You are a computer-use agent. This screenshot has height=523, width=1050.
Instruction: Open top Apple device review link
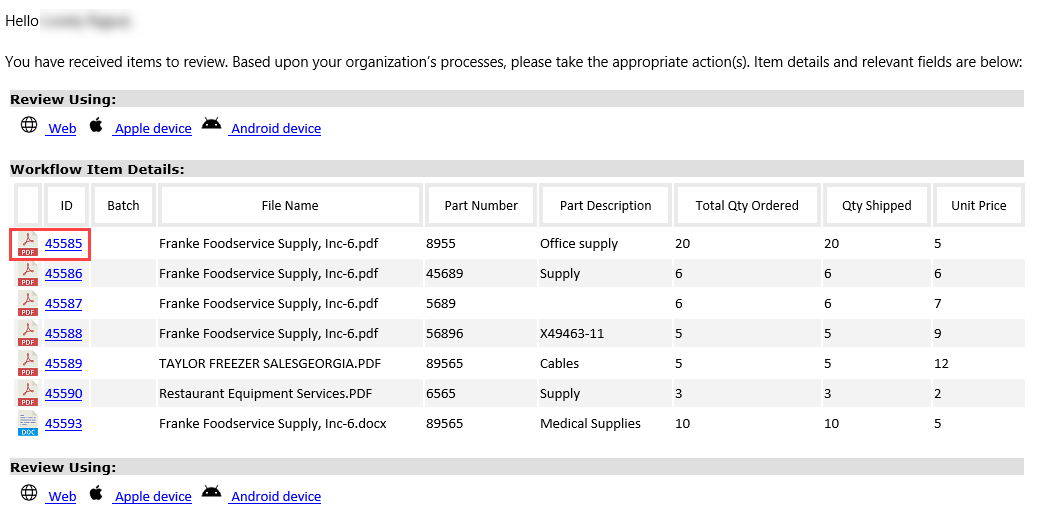pos(153,129)
